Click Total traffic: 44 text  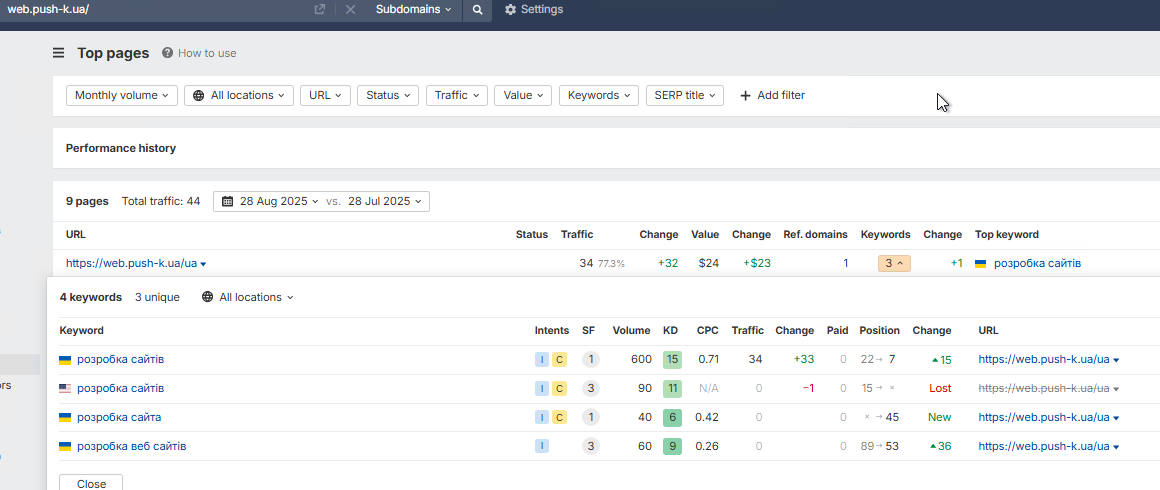click(x=161, y=201)
